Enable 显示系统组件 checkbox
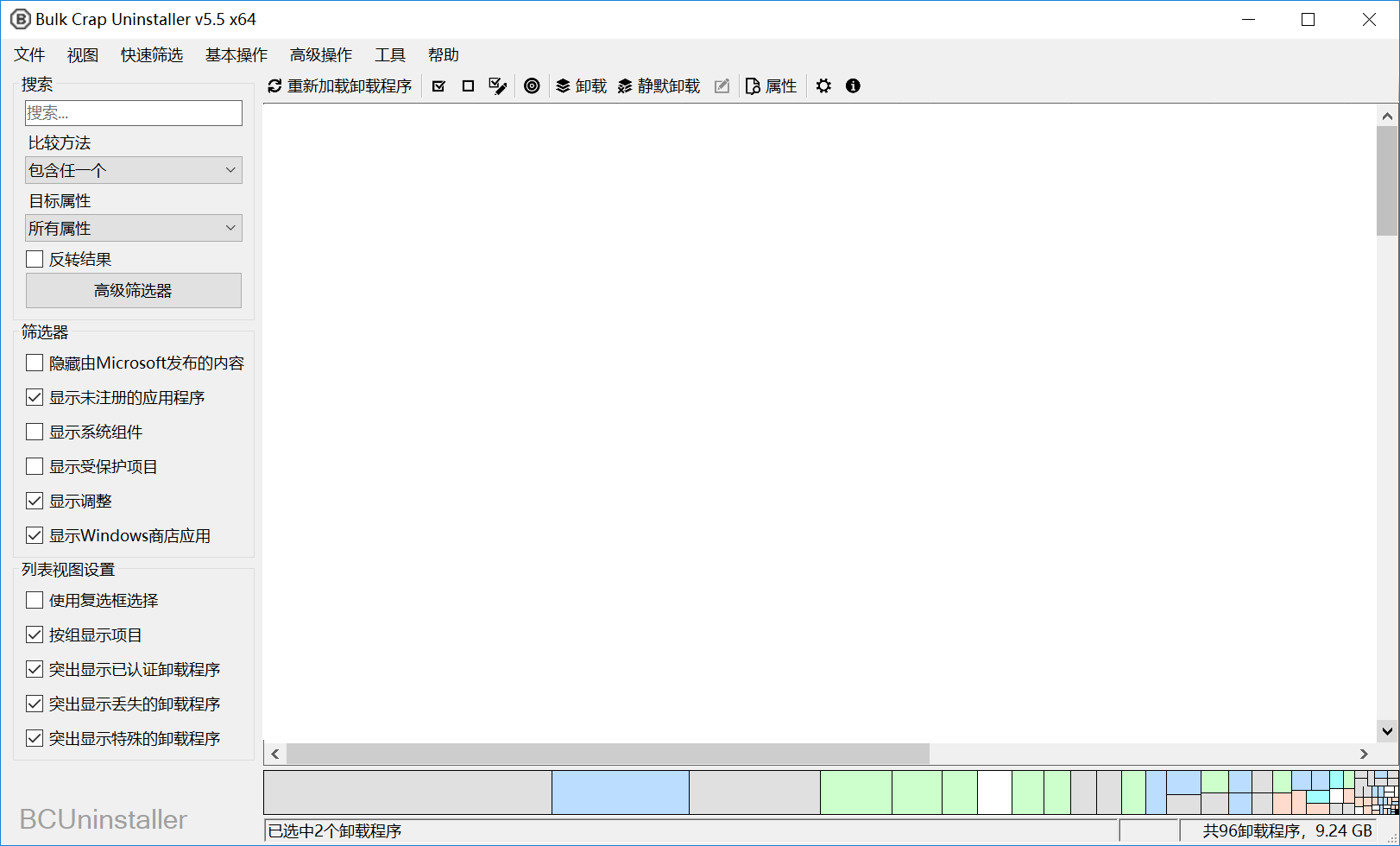 click(35, 432)
